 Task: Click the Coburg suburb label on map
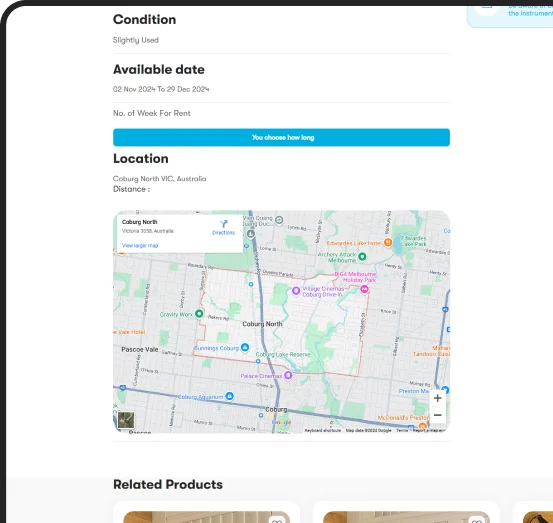coord(276,409)
